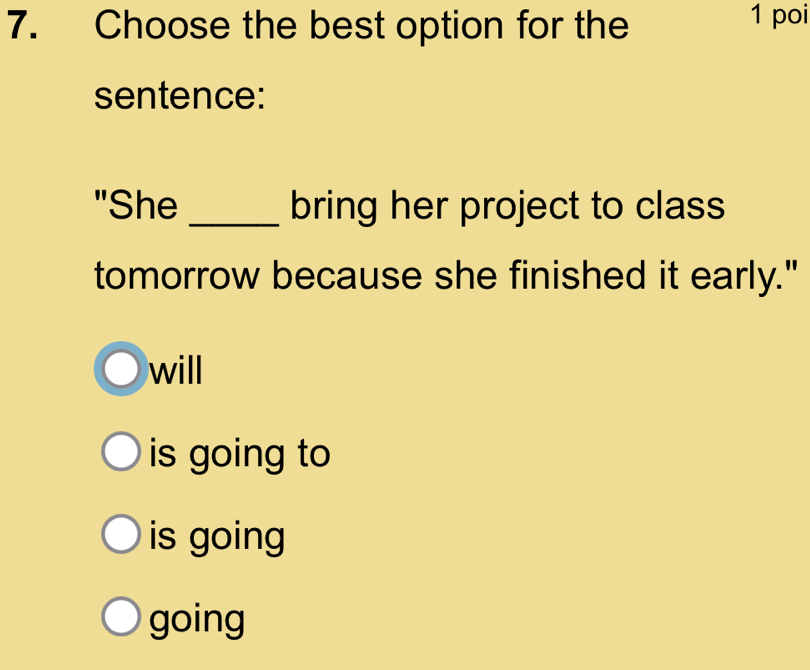Pick the "going" radio button

122,619
